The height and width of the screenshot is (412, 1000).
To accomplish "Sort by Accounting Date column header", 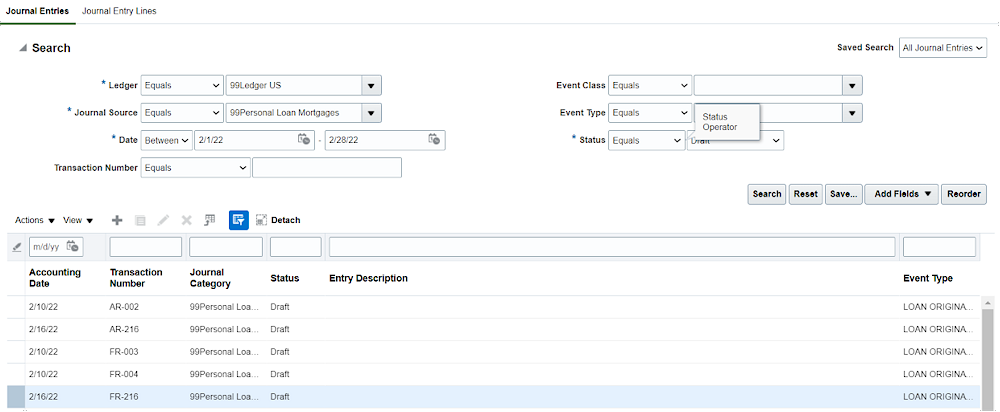I will click(55, 278).
